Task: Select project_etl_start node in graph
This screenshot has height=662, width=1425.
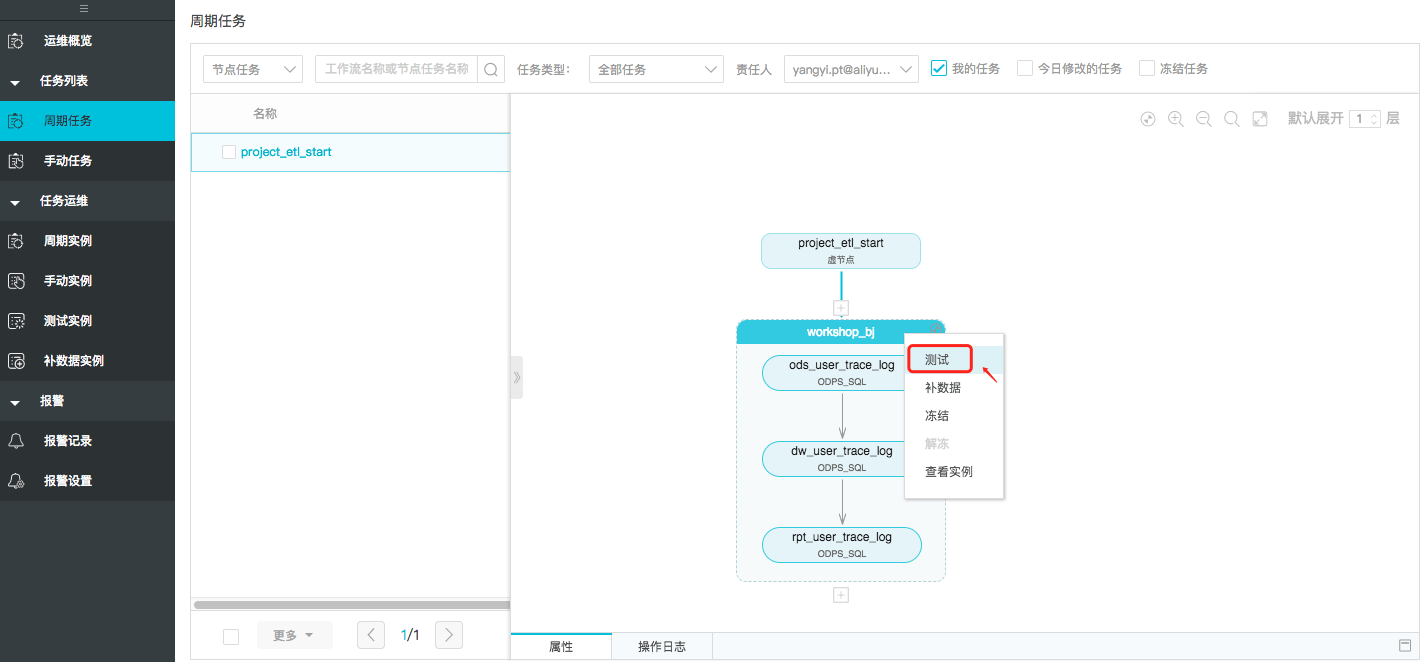Action: coord(841,251)
